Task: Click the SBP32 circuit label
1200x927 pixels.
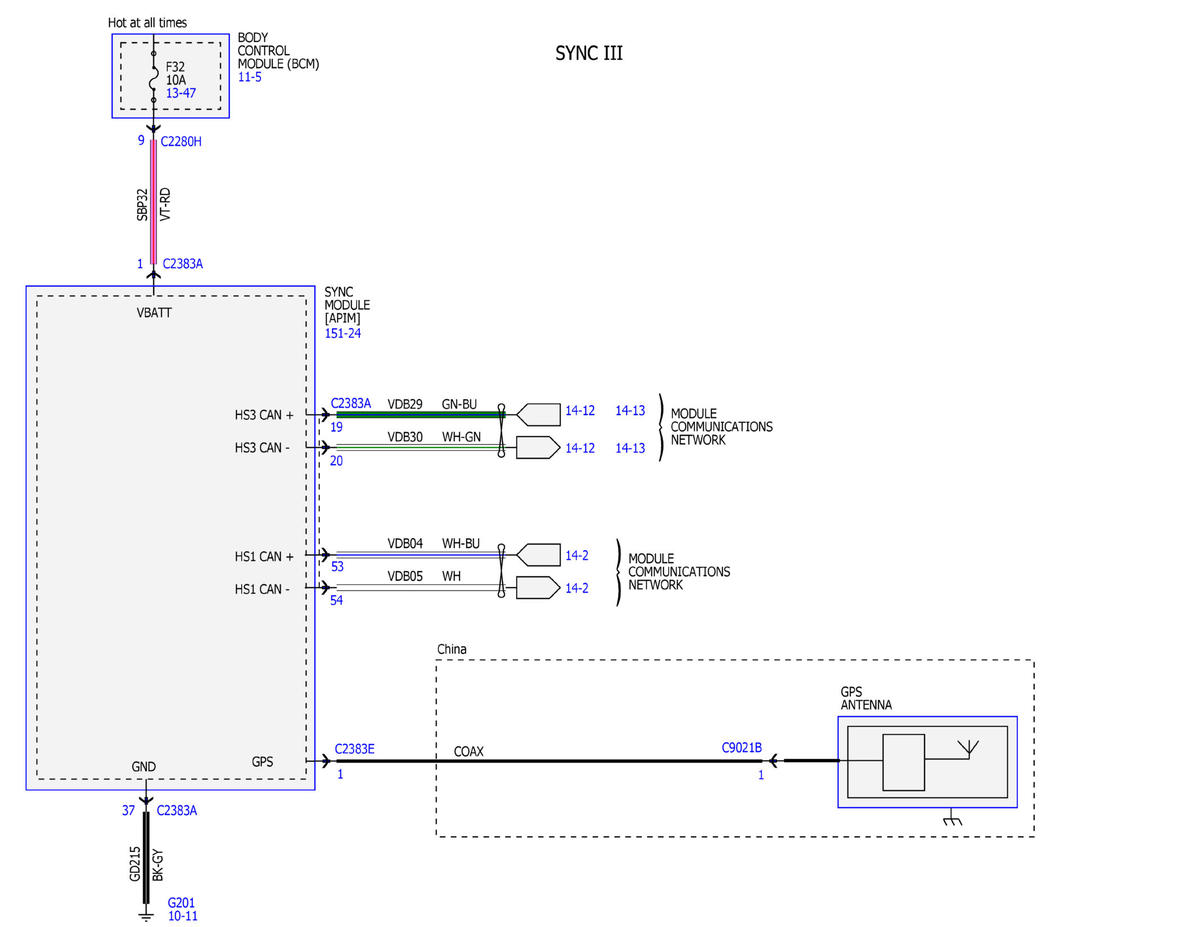Action: pos(142,203)
